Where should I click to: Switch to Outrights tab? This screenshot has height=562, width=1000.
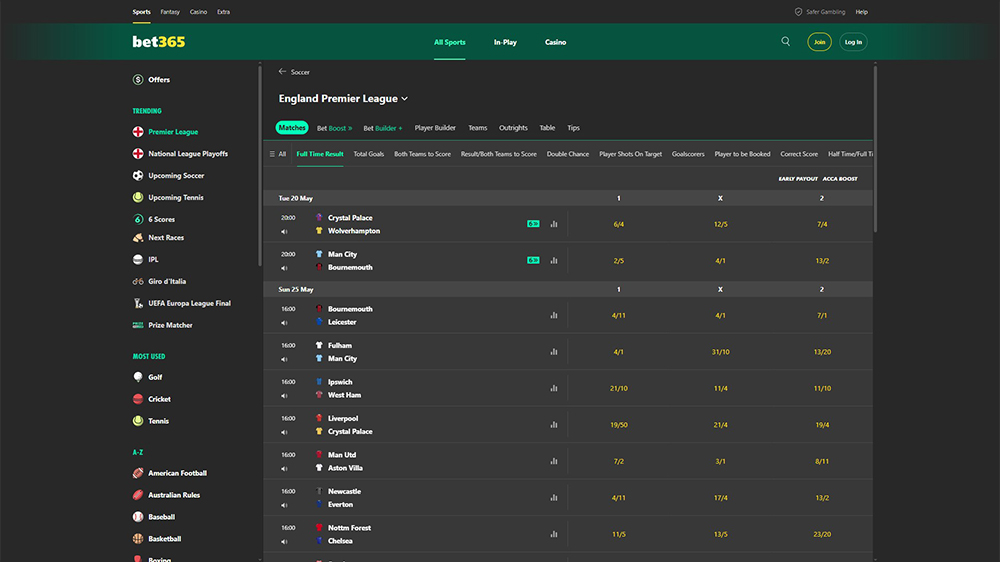click(x=513, y=128)
